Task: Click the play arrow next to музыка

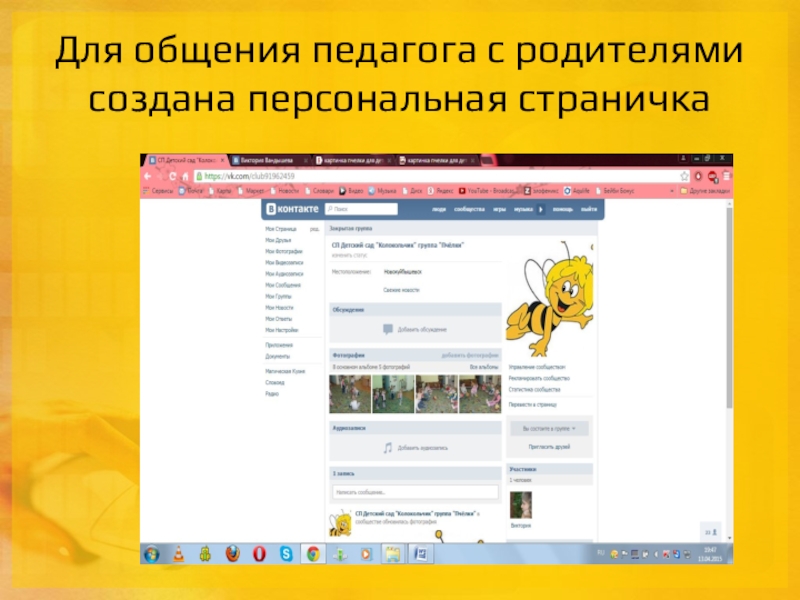Action: [541, 209]
